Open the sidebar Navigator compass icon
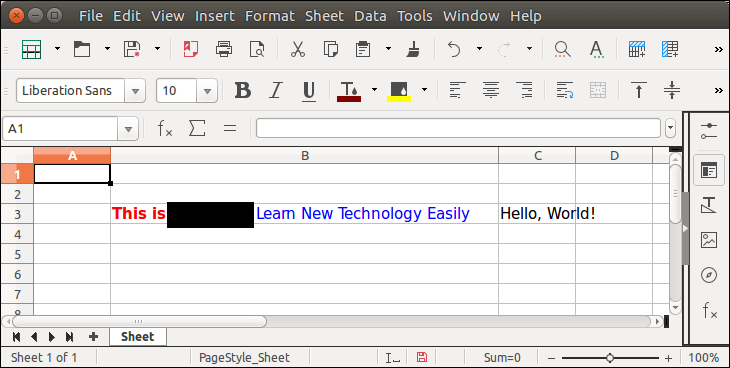The image size is (730, 368). (x=709, y=275)
